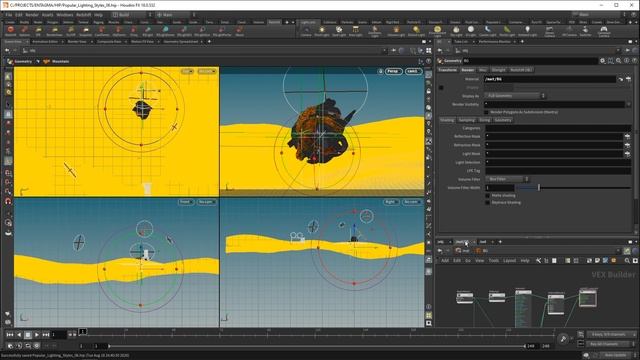Viewport: 640px width, 360px height.
Task: Open the Dicing sub-tab
Action: [x=484, y=120]
